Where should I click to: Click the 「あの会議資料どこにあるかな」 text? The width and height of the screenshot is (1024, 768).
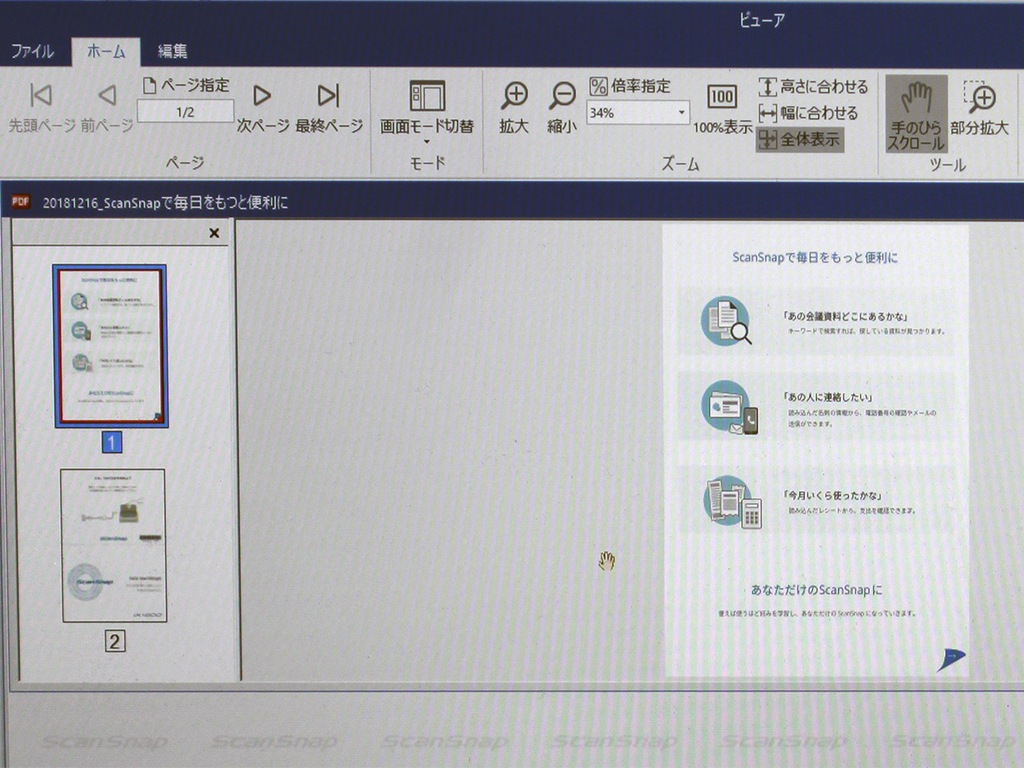846,316
